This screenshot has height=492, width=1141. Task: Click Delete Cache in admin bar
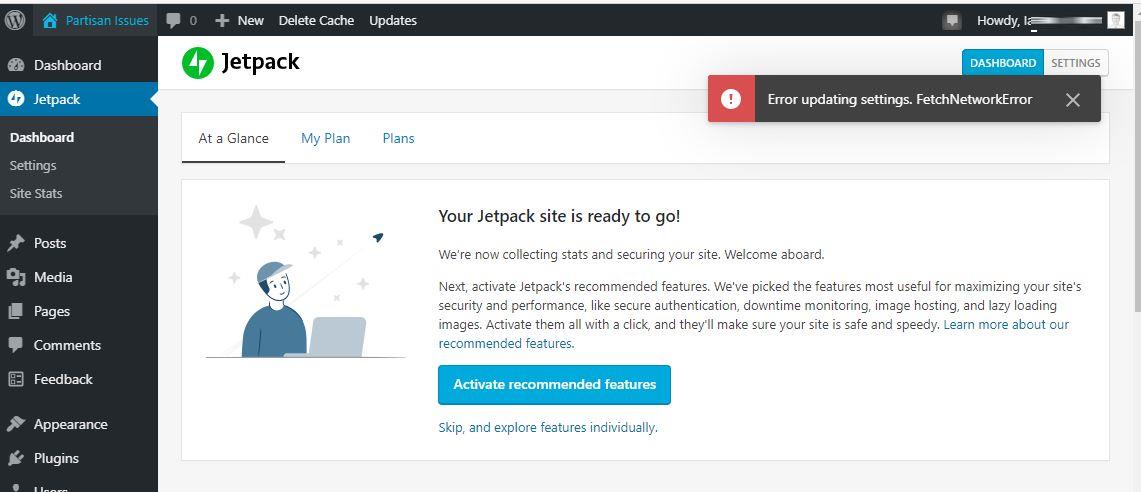316,20
